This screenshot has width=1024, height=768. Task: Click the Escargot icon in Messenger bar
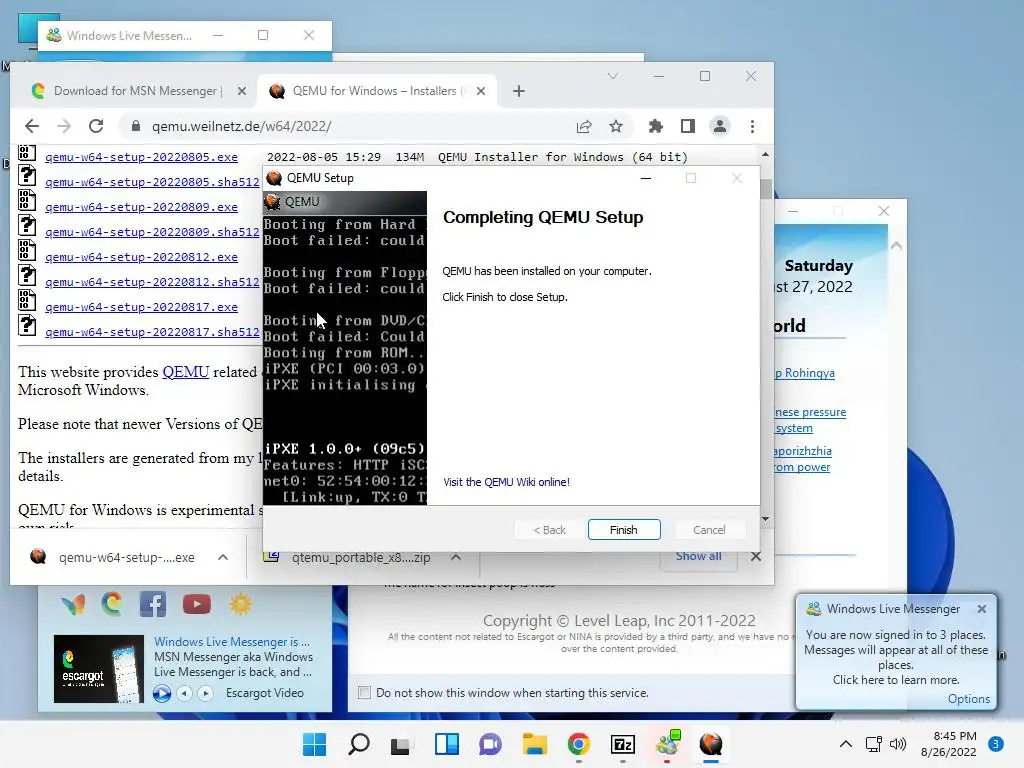tap(112, 604)
